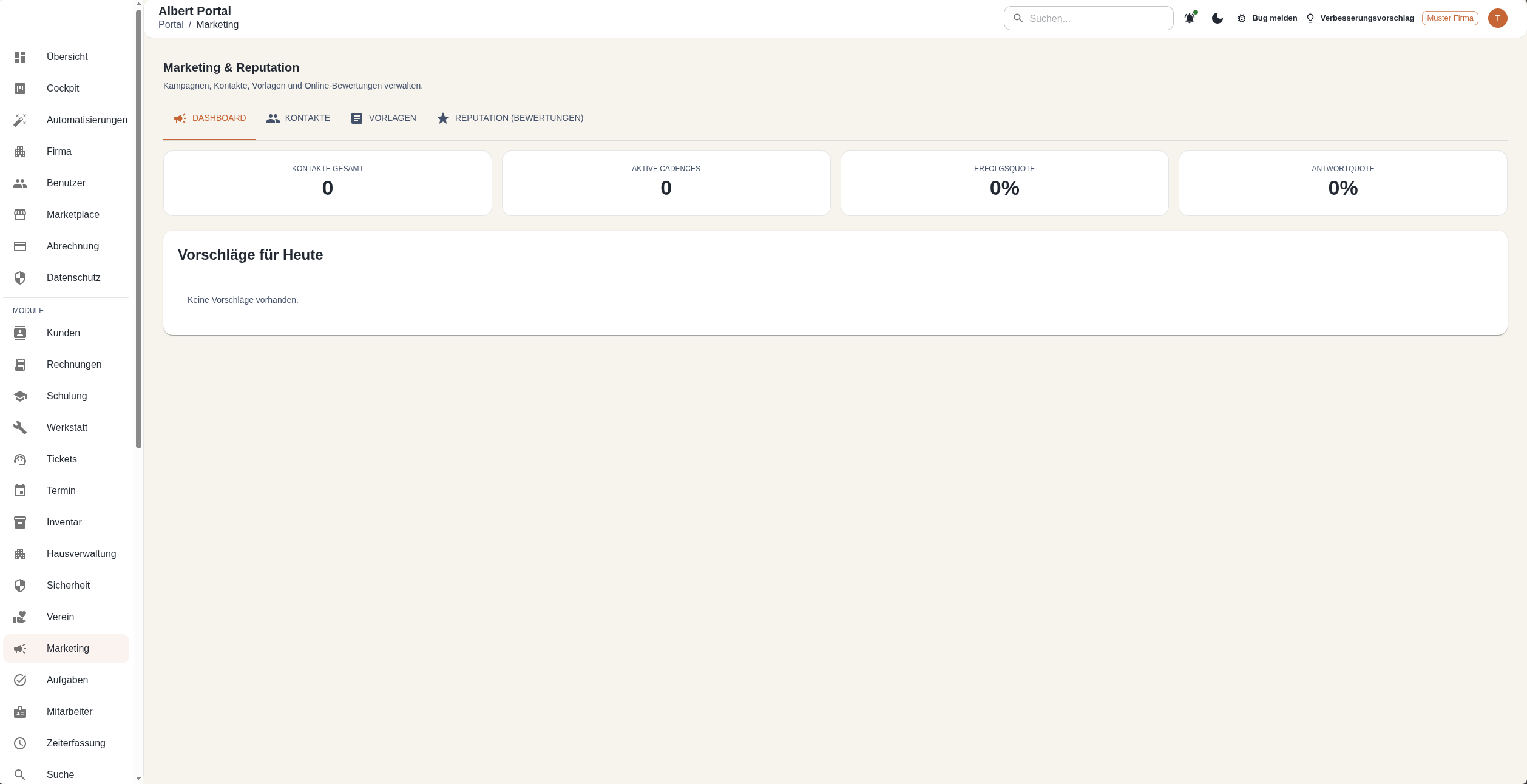Click the Verein heart-hand icon
The image size is (1527, 784).
tap(20, 617)
